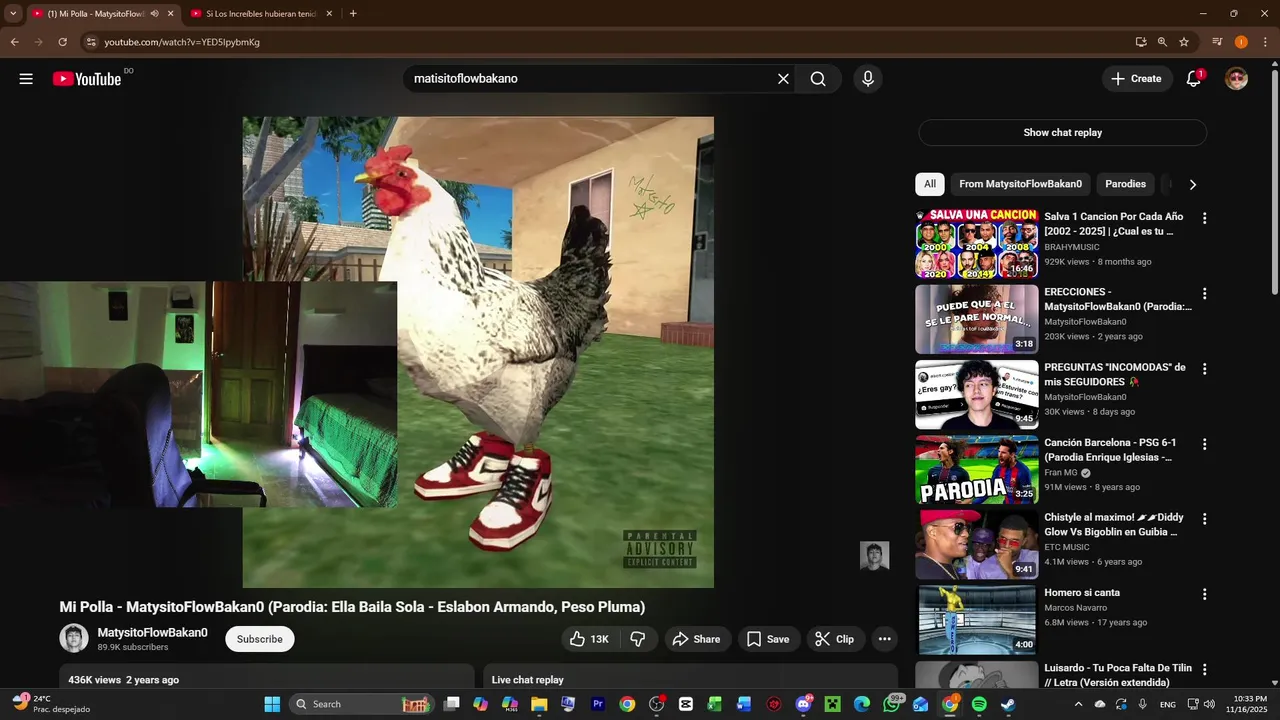1280x720 pixels.
Task: Click the search input field
Action: pyautogui.click(x=590, y=79)
